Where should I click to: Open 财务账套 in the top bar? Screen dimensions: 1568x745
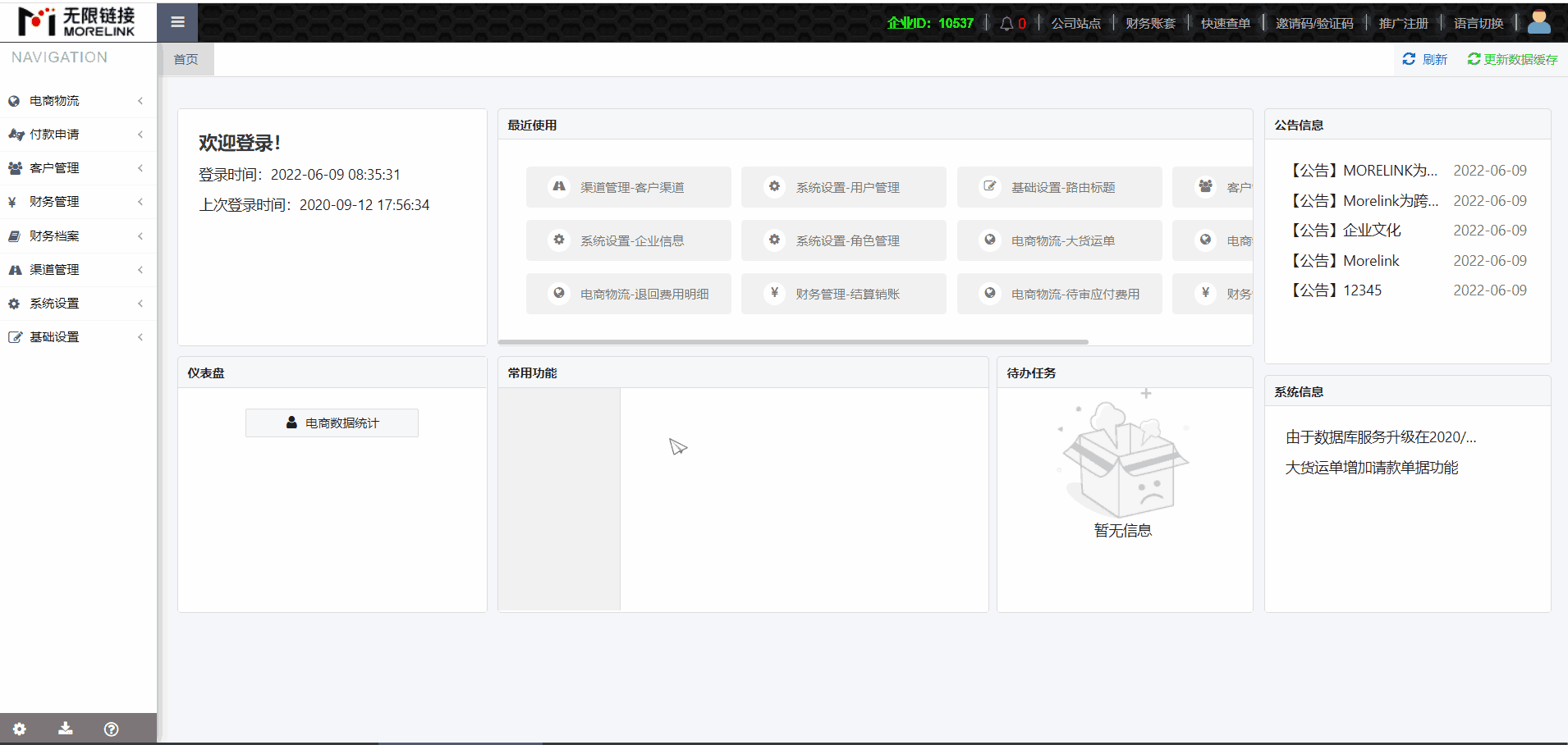(1150, 23)
